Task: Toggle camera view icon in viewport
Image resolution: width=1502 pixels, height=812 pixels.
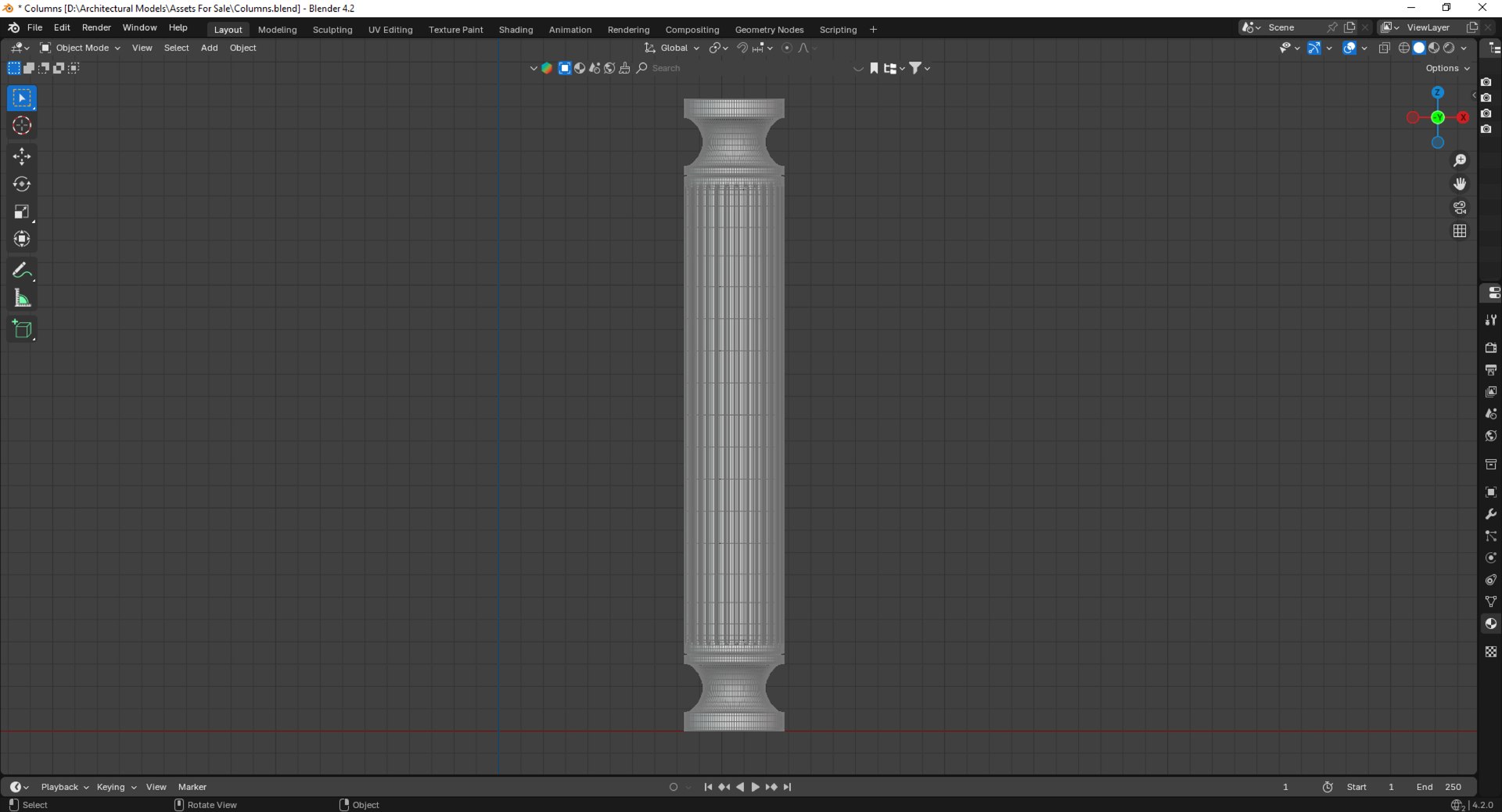Action: pos(1460,207)
